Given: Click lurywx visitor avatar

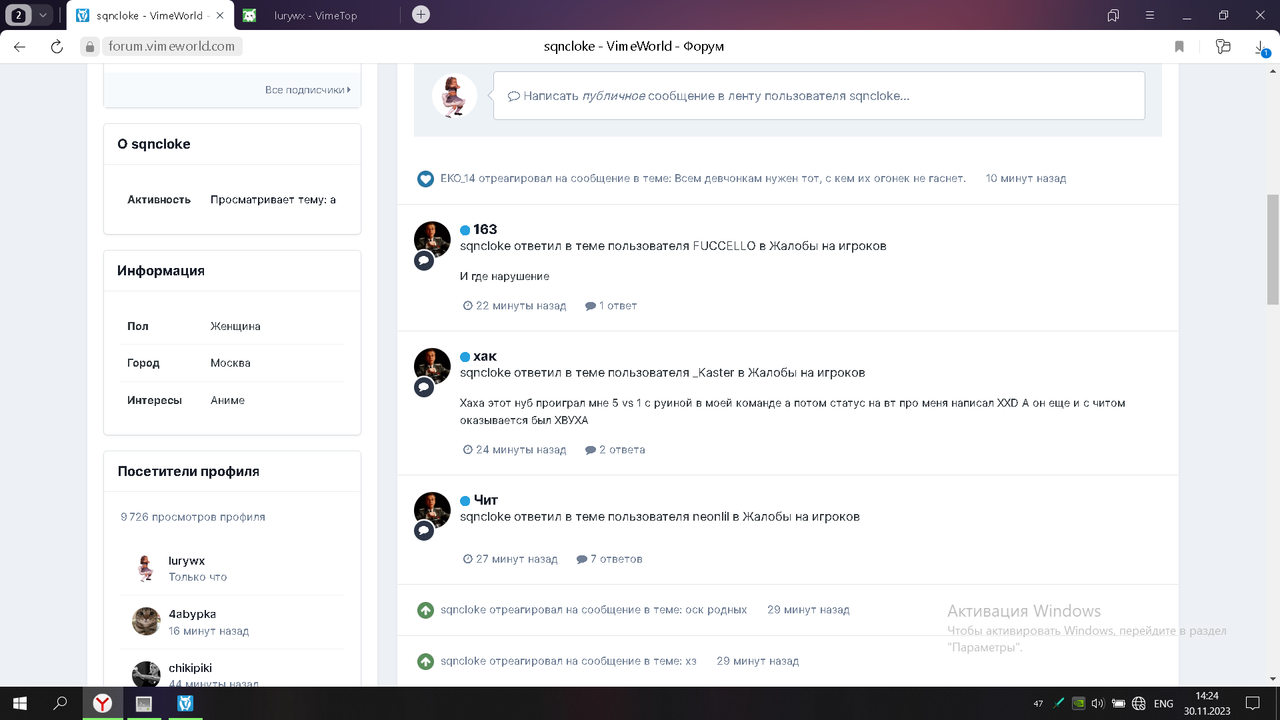Looking at the screenshot, I should point(146,568).
